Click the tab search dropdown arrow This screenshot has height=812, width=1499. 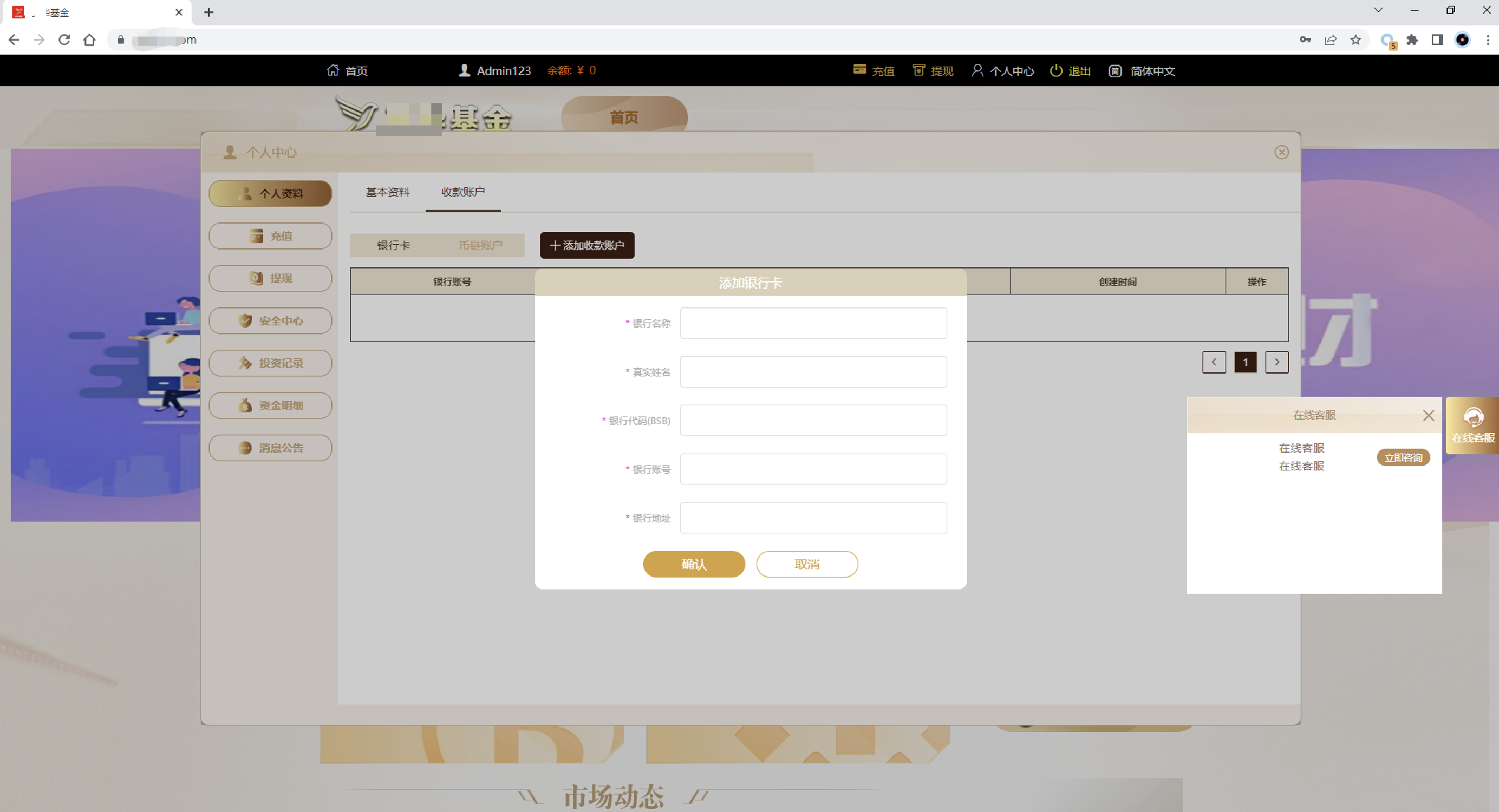(1378, 10)
